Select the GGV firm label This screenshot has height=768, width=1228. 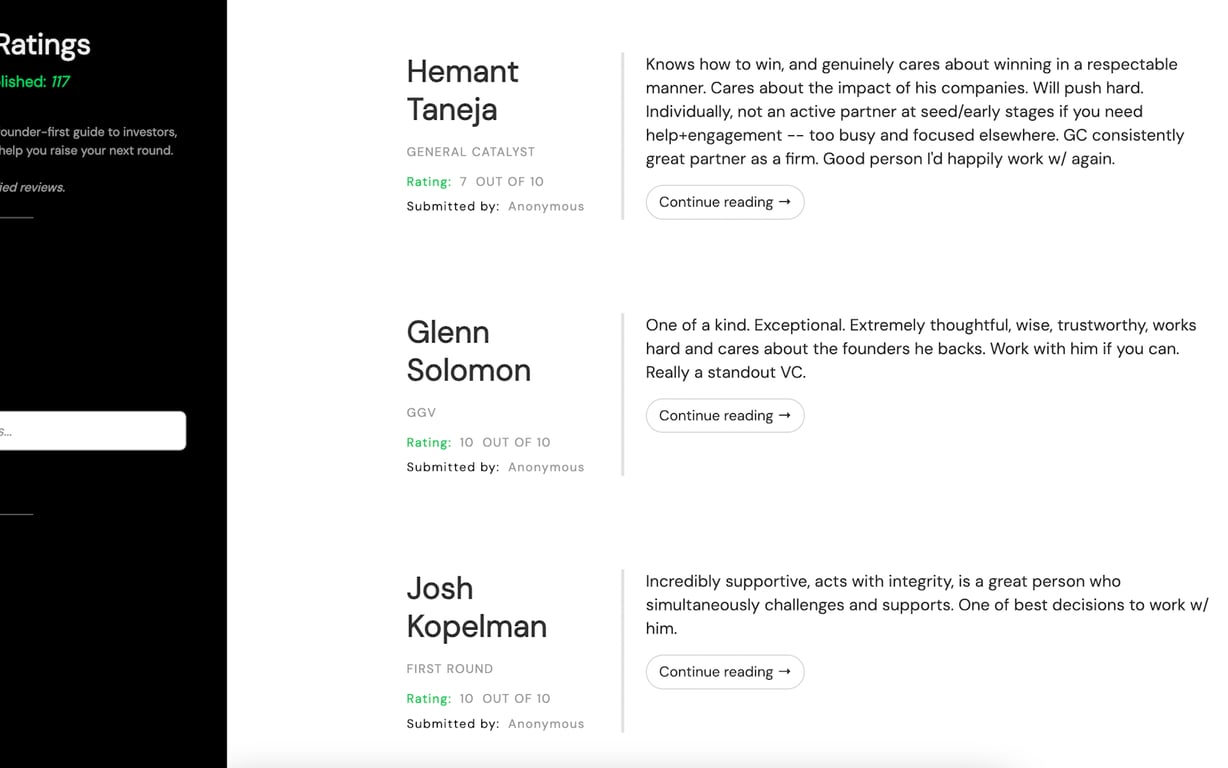(421, 412)
